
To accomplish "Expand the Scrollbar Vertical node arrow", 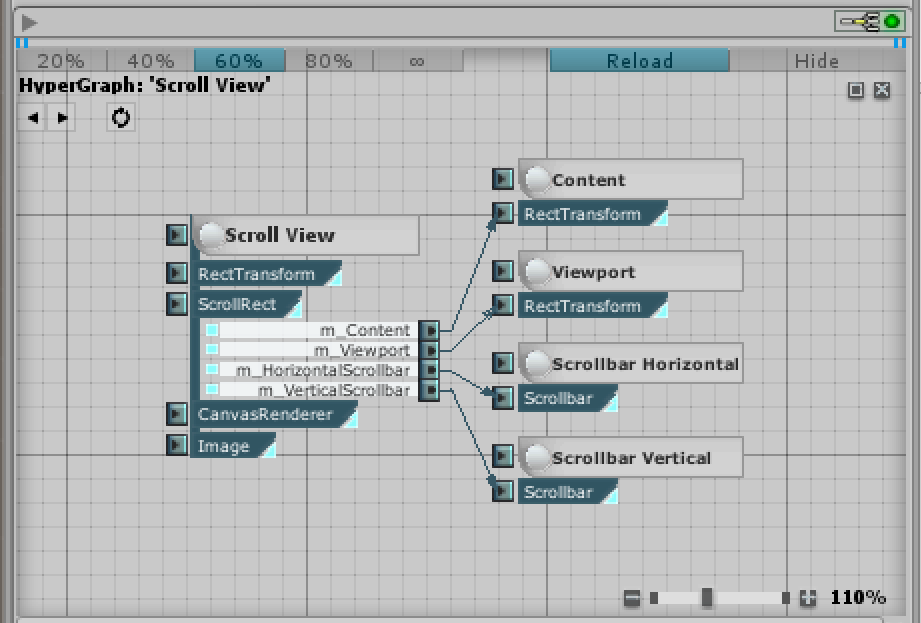I will click(502, 456).
